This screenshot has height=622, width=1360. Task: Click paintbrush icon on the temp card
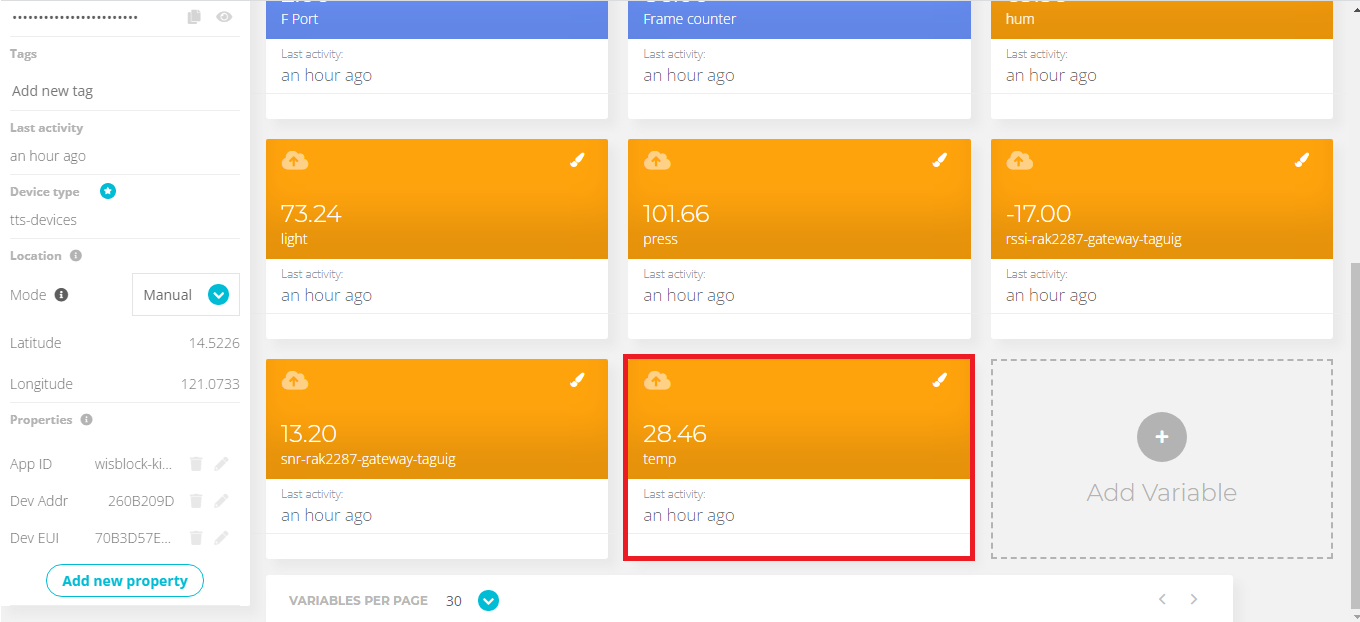(939, 380)
